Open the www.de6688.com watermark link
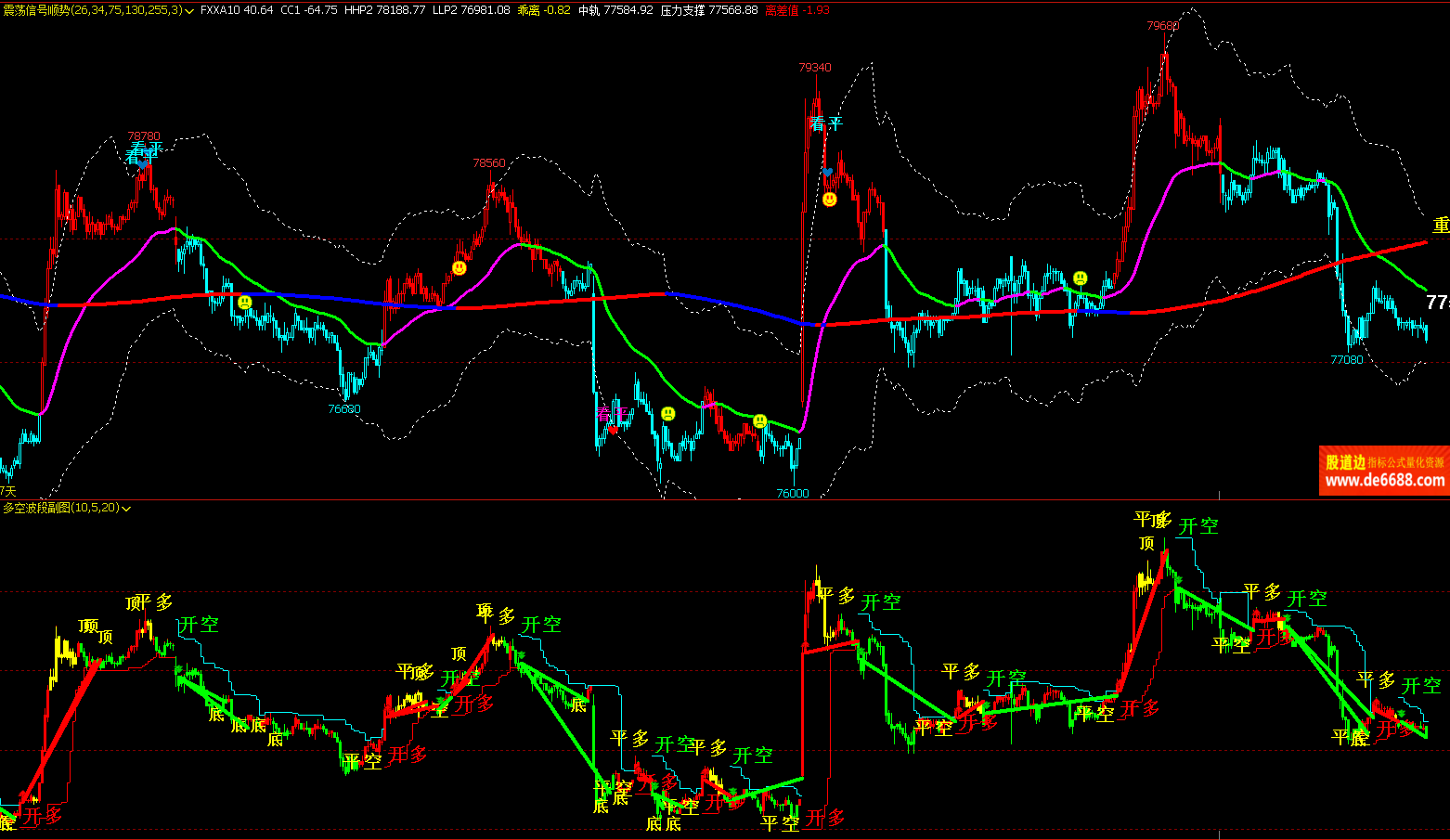 click(1384, 481)
